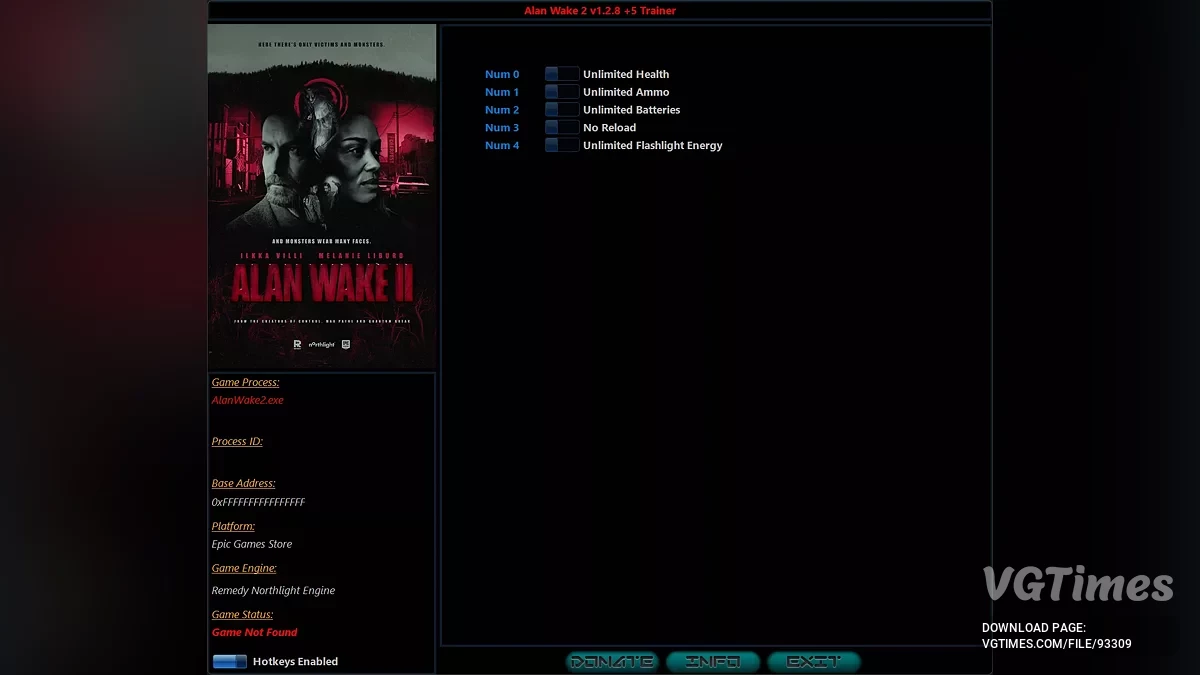
Task: Click the Num 0 hotkey label
Action: point(502,74)
